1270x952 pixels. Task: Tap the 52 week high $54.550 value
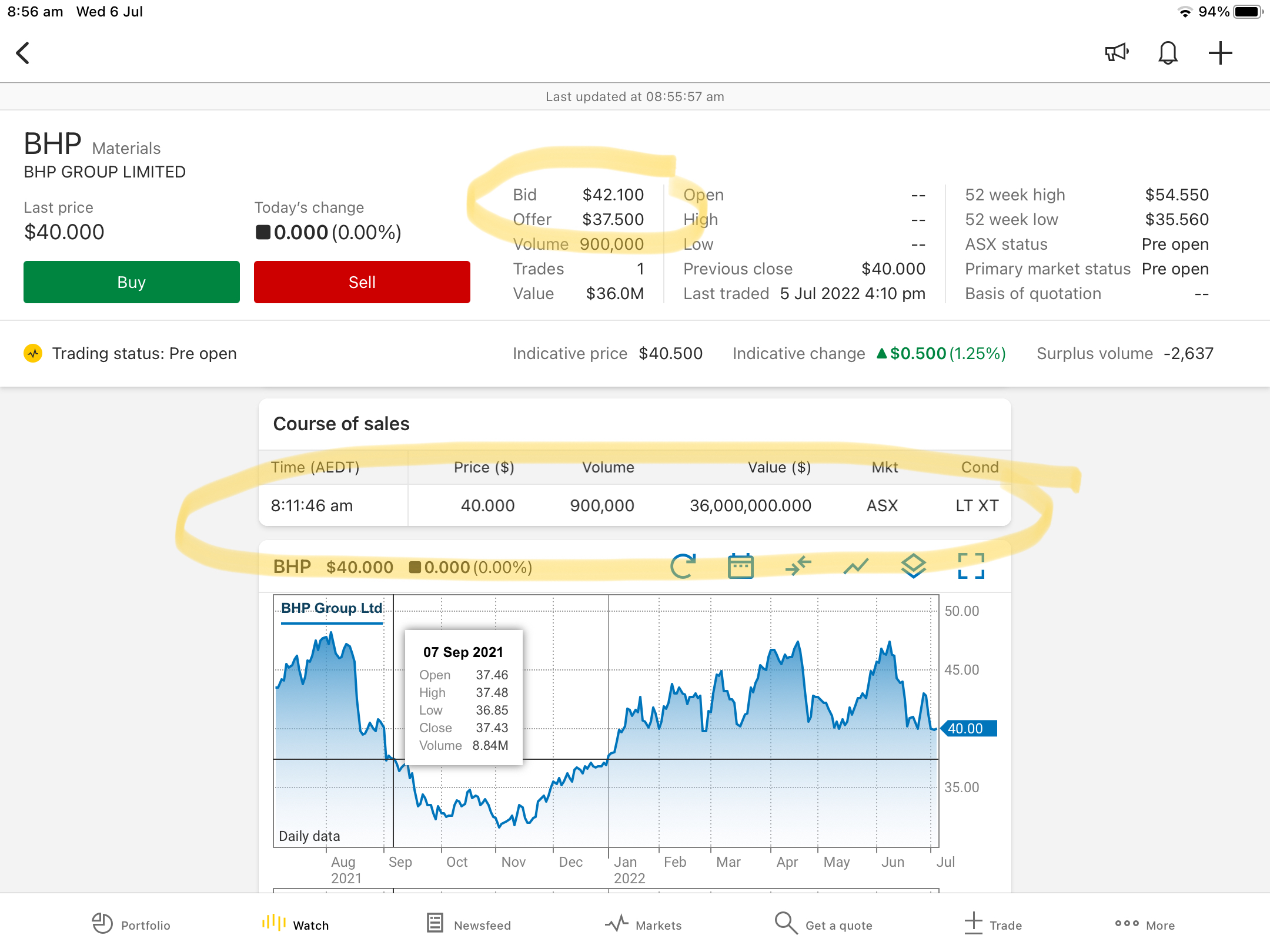(1177, 195)
